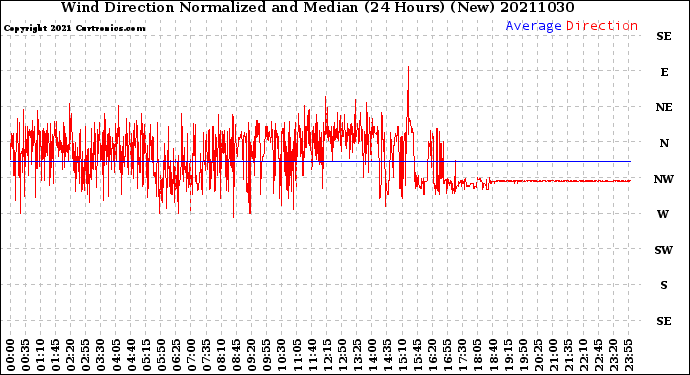Image resolution: width=690 pixels, height=375 pixels.
Task: Click the 17:30 time label
Action: click(x=462, y=355)
